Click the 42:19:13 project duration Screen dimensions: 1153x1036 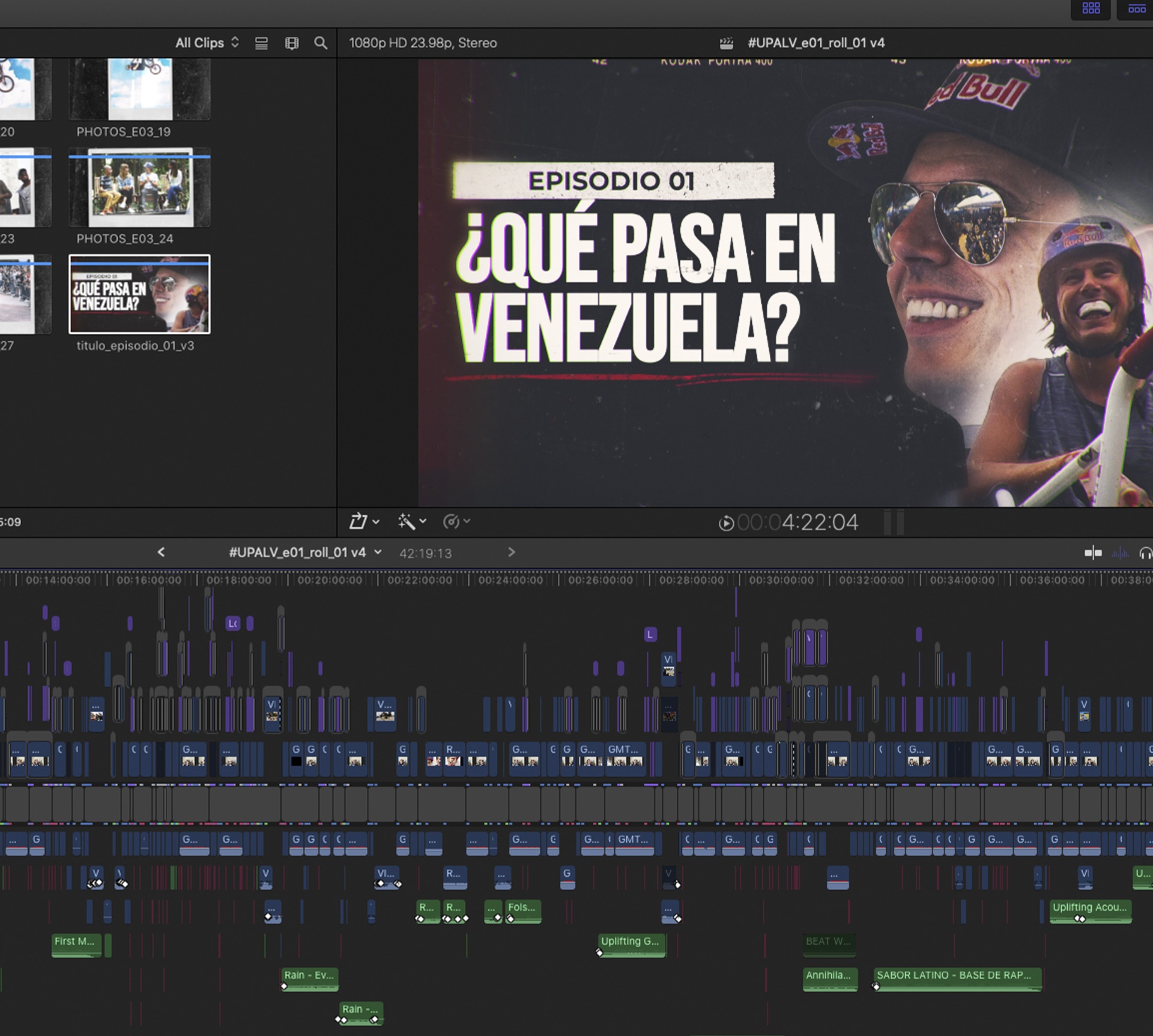[425, 553]
